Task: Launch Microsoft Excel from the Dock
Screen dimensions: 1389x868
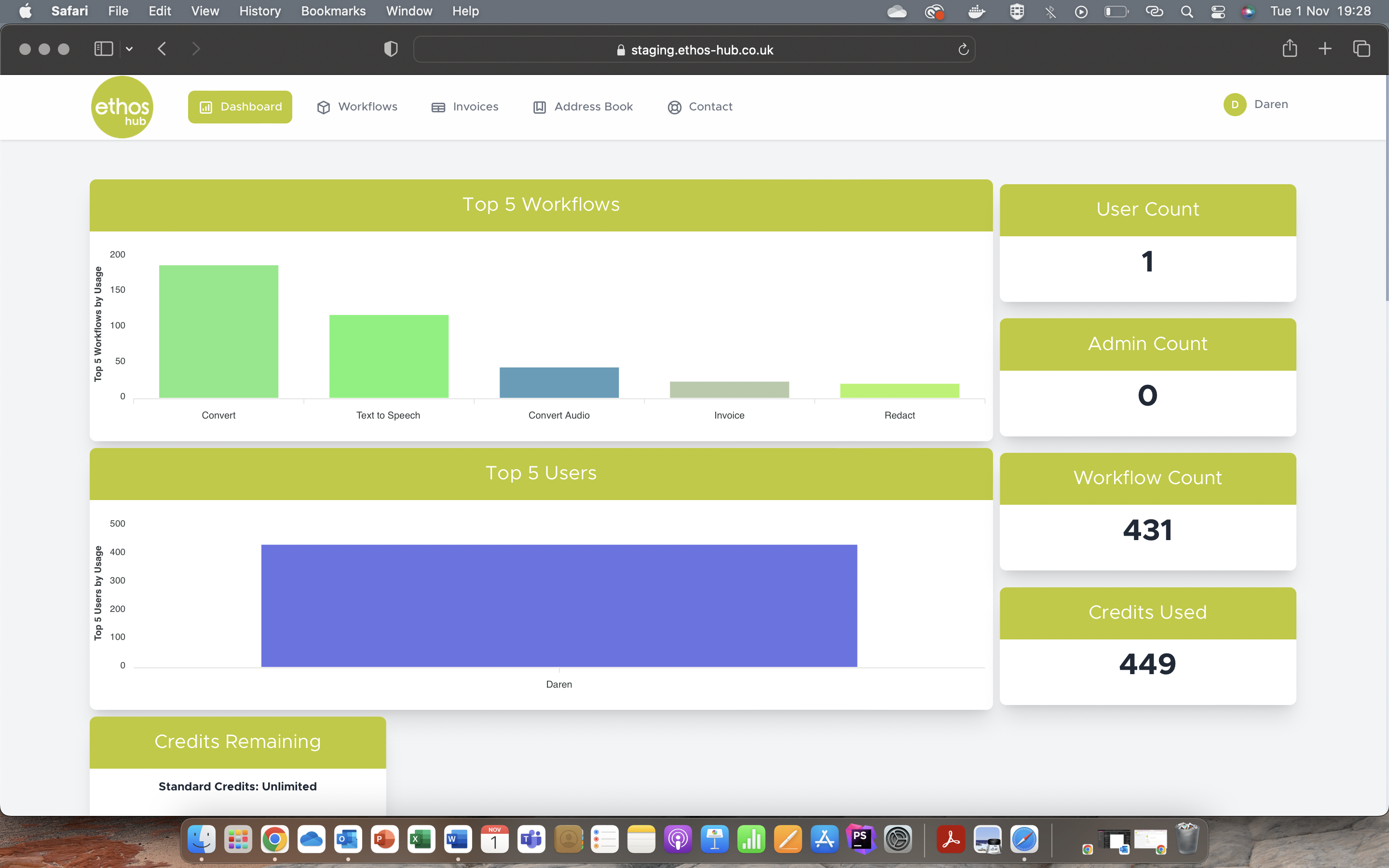Action: (x=422, y=839)
